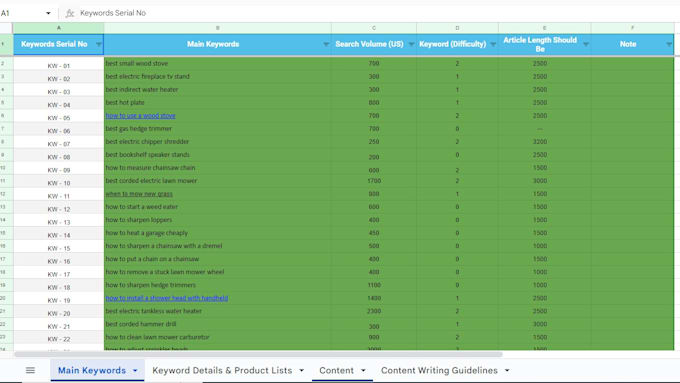680x383 pixels.
Task: Select cell 'how to remove a stuck lawn mower wheel'
Action: (x=218, y=272)
